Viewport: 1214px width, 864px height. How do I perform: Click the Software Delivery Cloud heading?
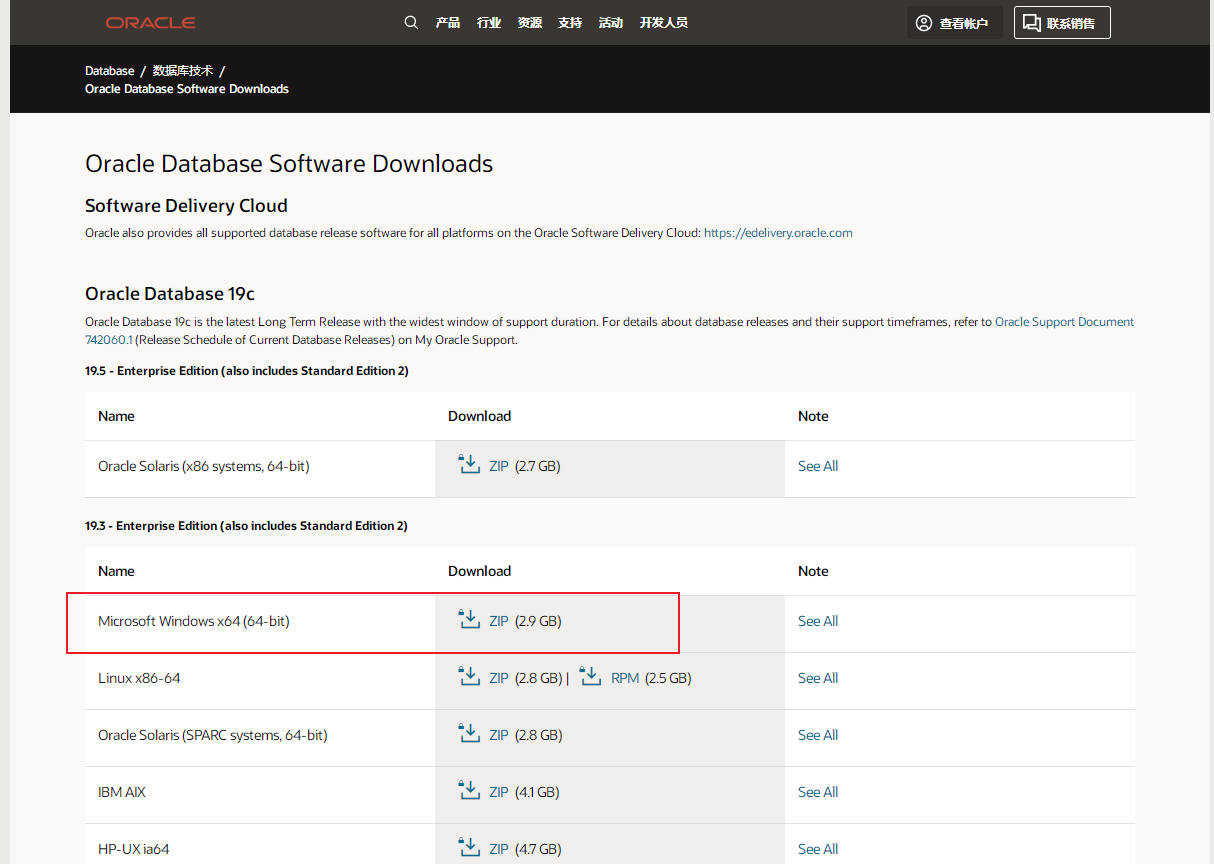tap(186, 206)
